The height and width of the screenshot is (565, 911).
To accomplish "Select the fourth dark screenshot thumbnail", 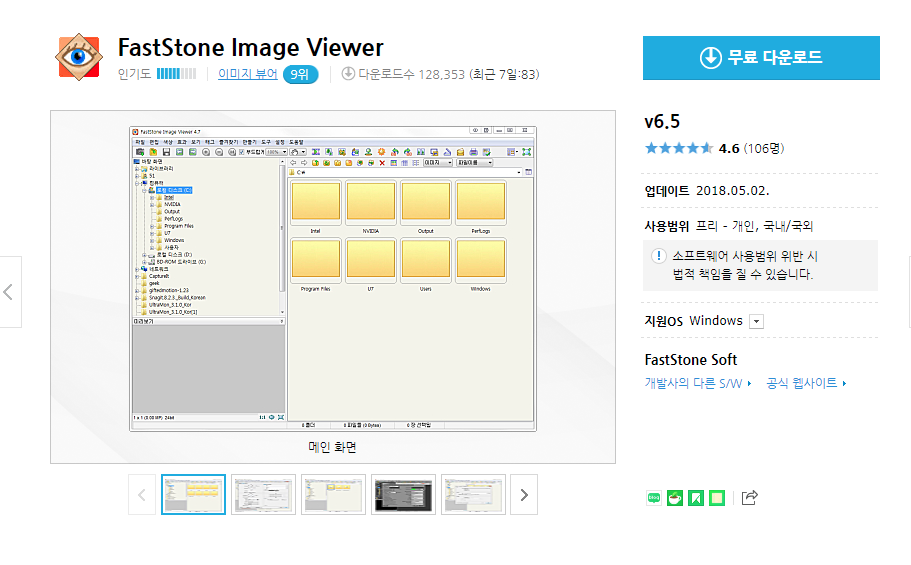I will (403, 495).
